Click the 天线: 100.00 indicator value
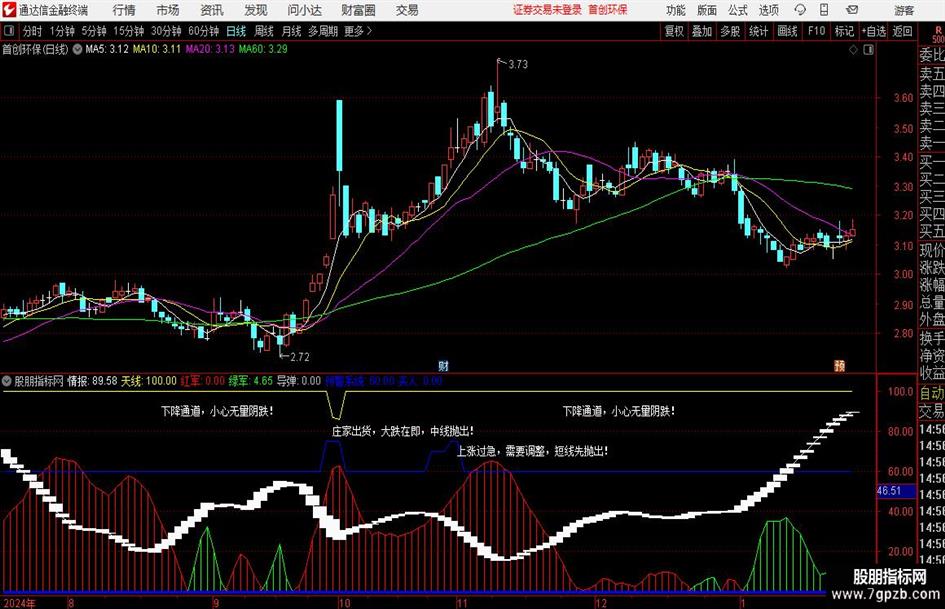This screenshot has width=945, height=609. pos(149,381)
